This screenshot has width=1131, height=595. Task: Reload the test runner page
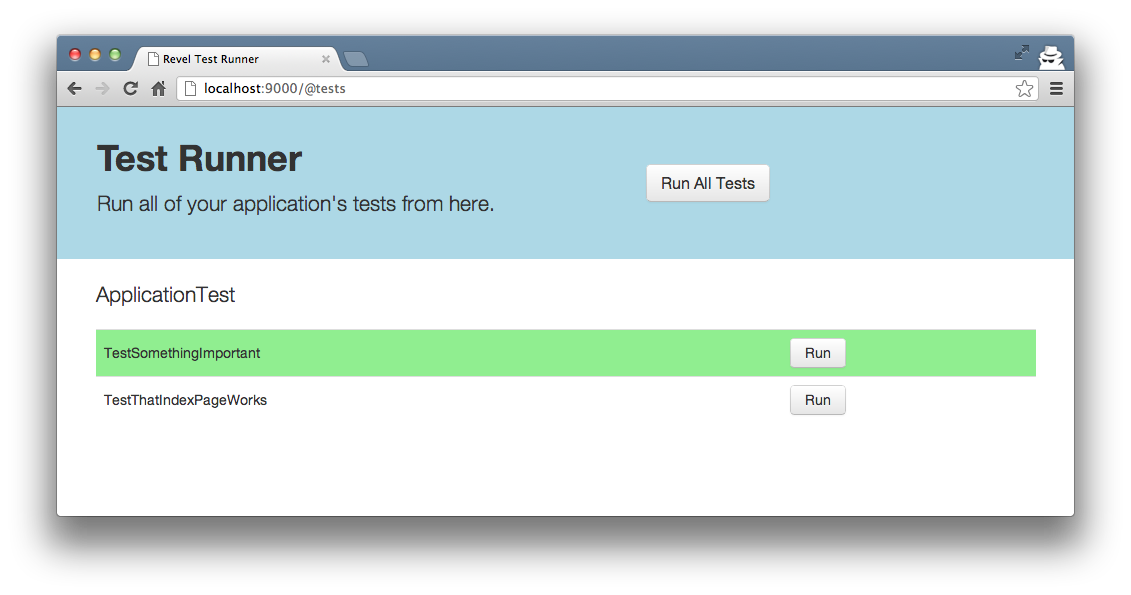(130, 89)
